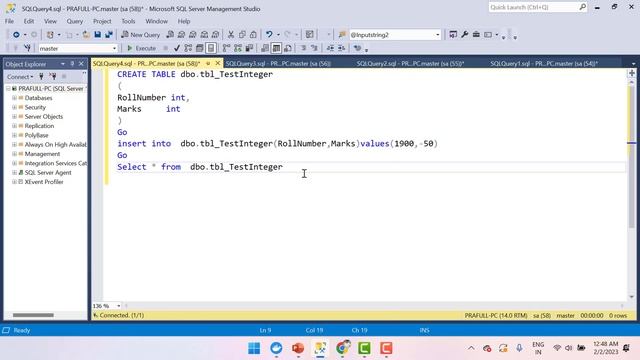
Task: Close the Object Explorer panel
Action: point(81,64)
